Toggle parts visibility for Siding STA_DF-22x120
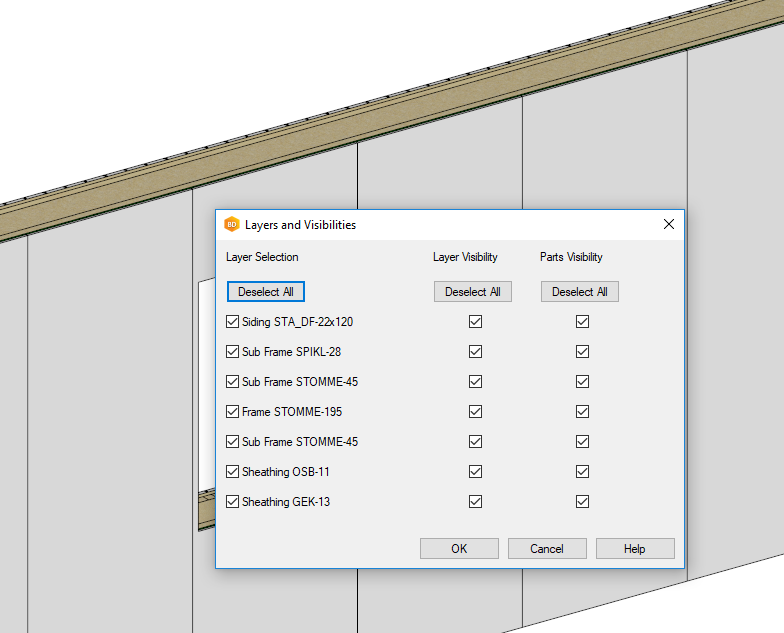Image resolution: width=784 pixels, height=633 pixels. (x=582, y=322)
